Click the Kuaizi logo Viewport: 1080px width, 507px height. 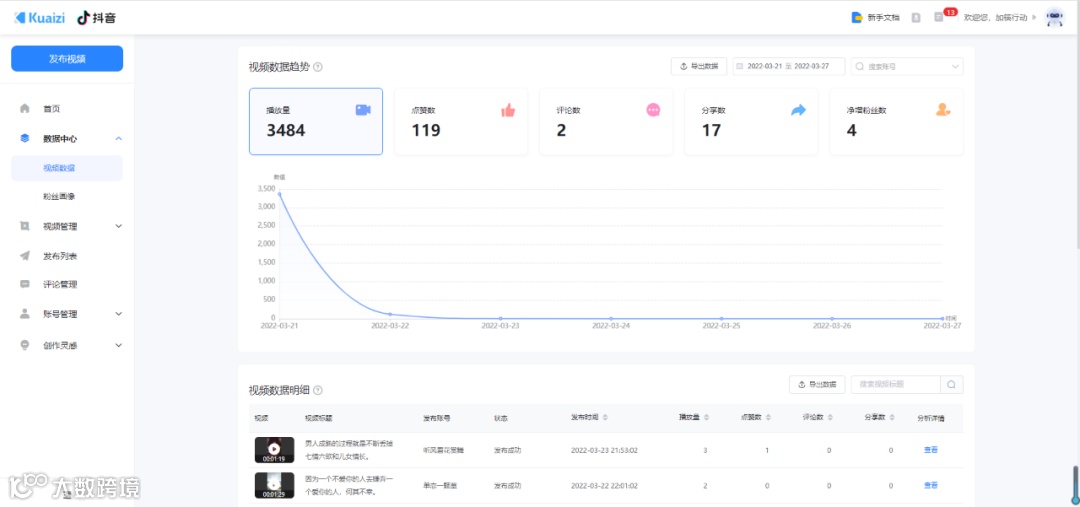[x=39, y=18]
